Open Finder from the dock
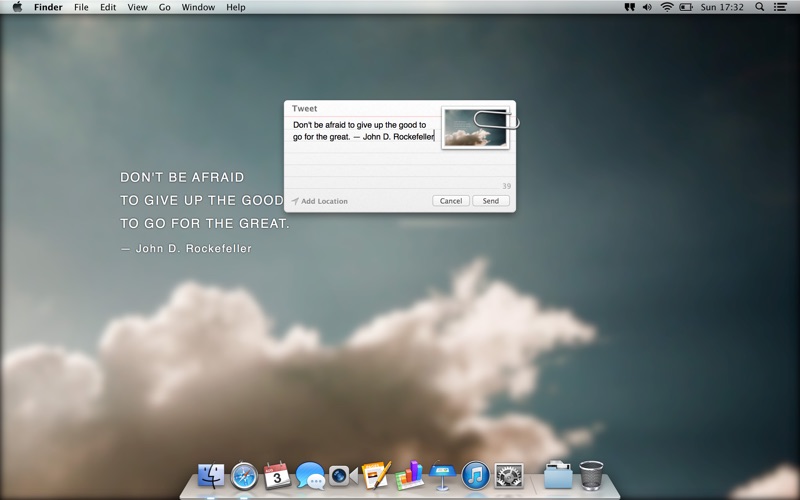The width and height of the screenshot is (800, 500). [x=211, y=476]
